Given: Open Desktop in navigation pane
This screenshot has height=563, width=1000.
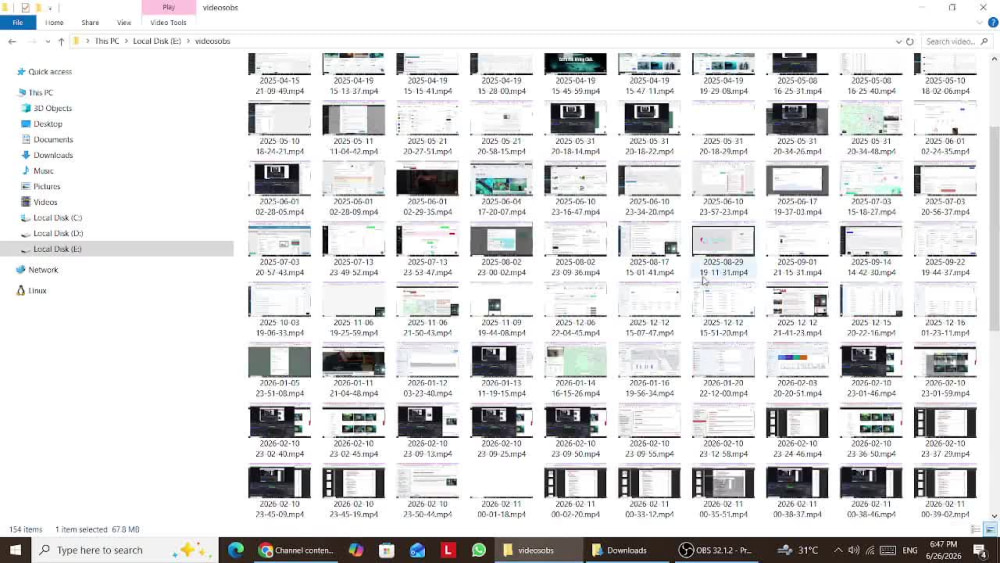Looking at the screenshot, I should pos(48,124).
